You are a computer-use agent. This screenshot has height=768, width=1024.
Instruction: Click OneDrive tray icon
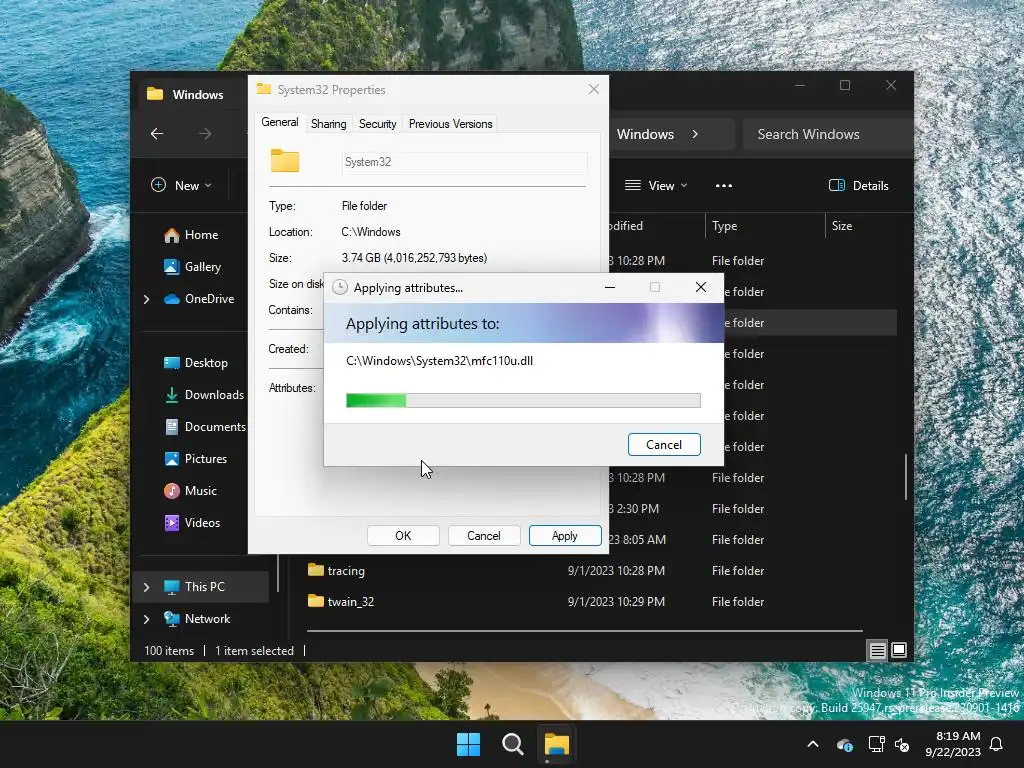point(844,744)
